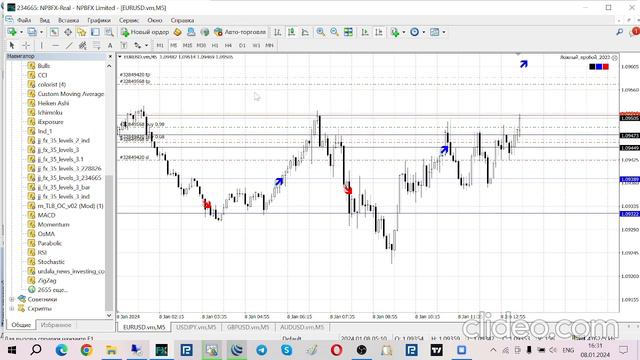Tile chart windows icon
The height and width of the screenshot is (360, 640).
coord(348,32)
